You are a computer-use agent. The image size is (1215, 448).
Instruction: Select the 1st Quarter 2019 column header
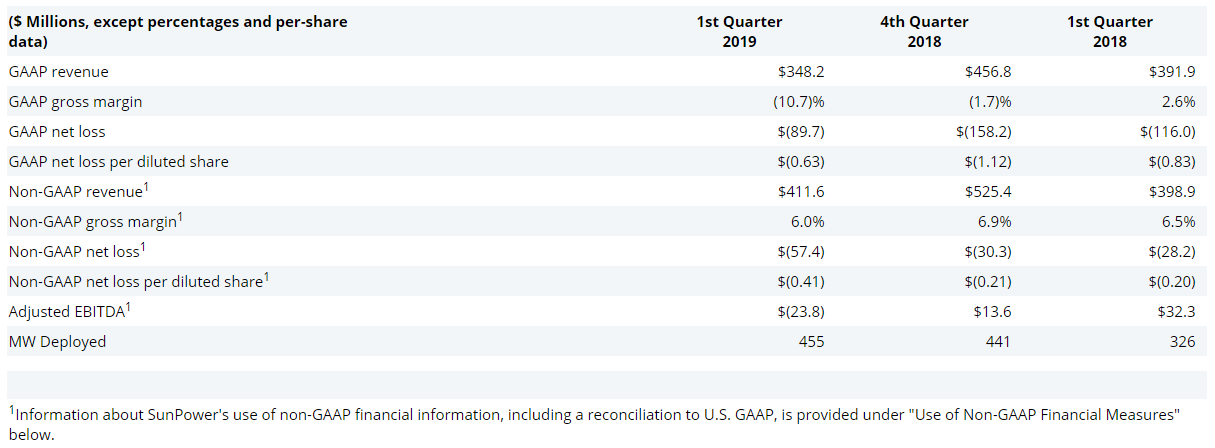pyautogui.click(x=739, y=31)
